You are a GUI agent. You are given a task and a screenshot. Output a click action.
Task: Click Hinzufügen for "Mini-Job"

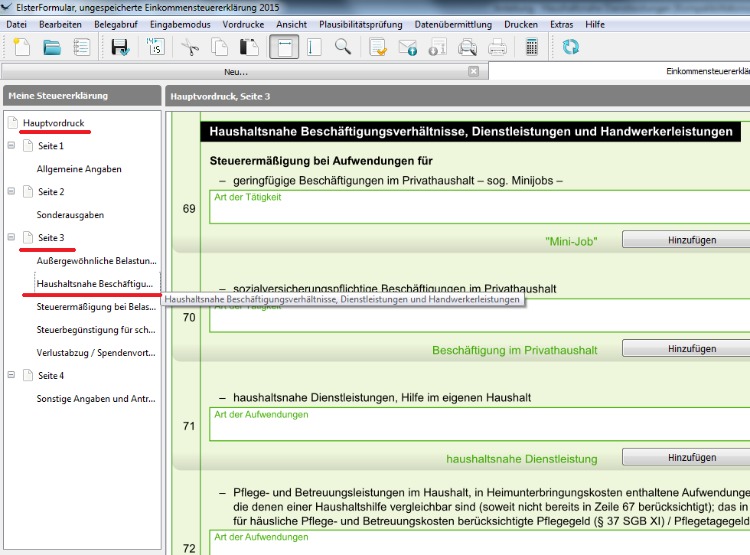click(686, 240)
